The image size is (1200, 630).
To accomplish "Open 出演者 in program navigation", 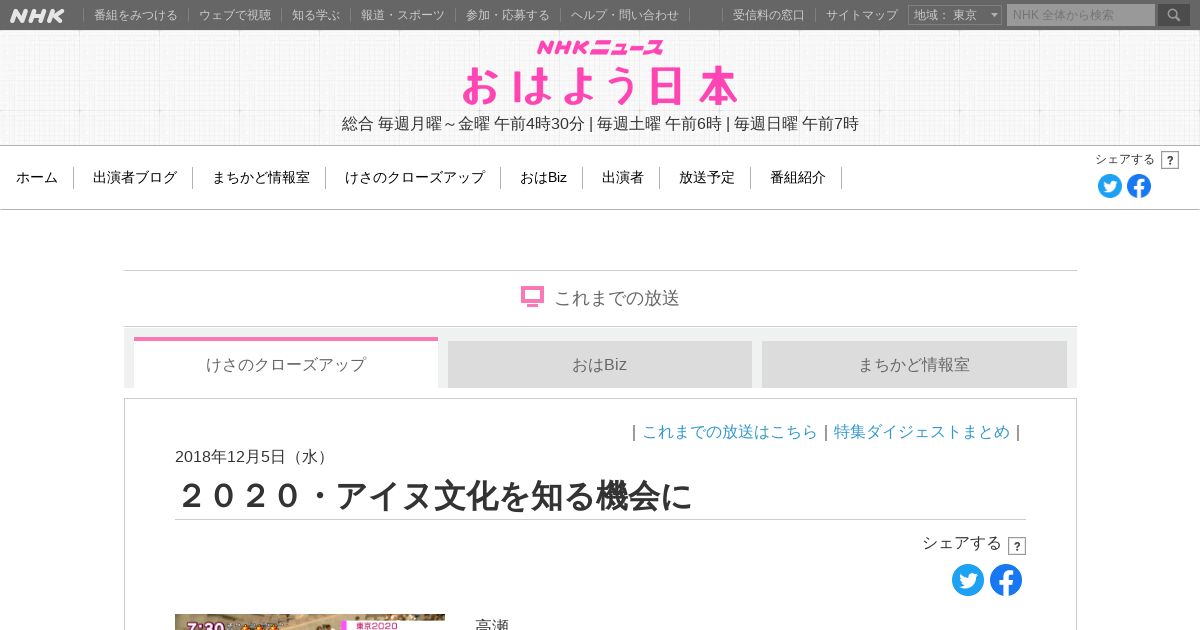I will tap(623, 178).
